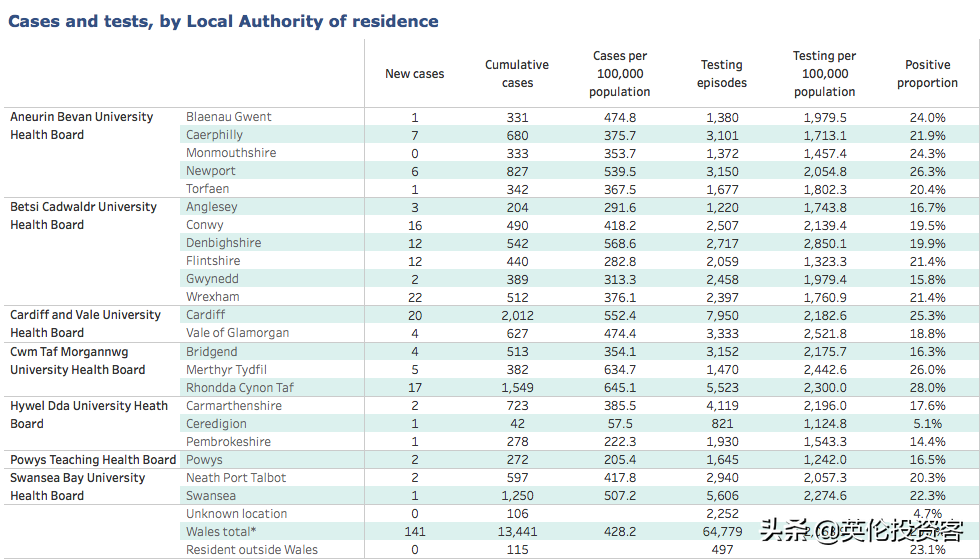Click Newport cumulative cases value 827
Screen dimensions: 980x559
[x=518, y=171]
